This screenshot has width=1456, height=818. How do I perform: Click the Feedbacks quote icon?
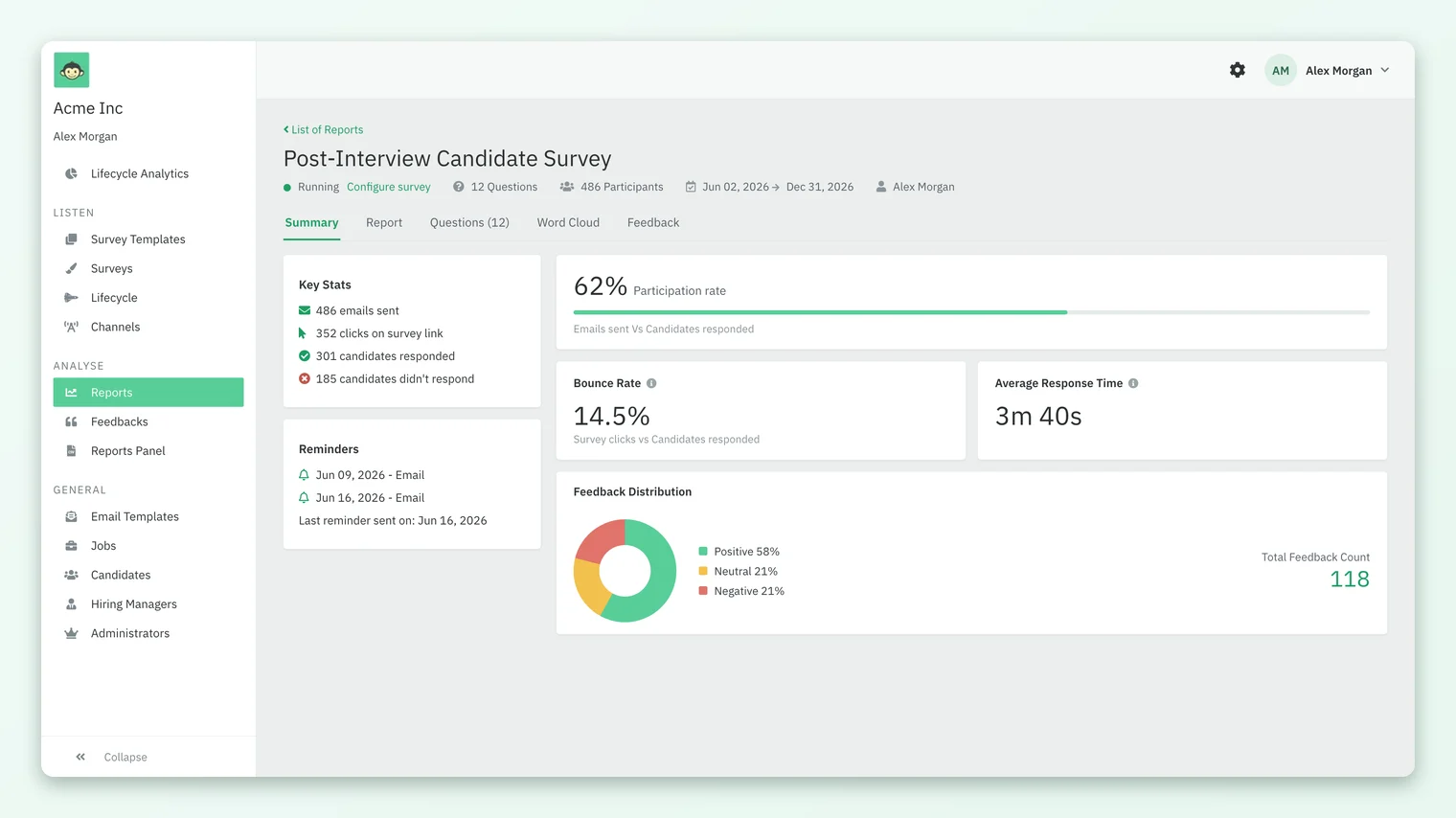tap(71, 421)
